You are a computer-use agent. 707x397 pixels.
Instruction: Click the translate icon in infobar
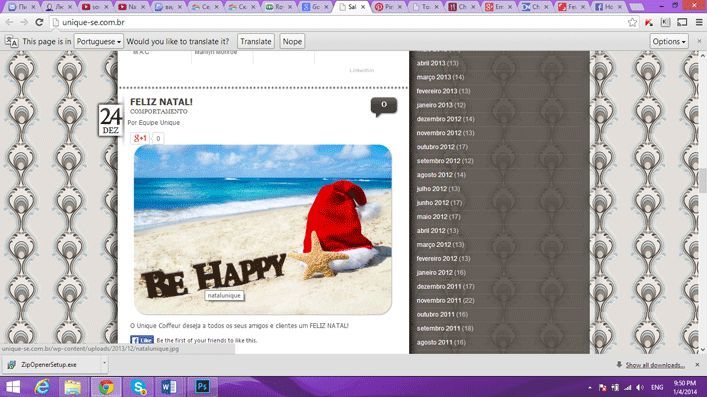pyautogui.click(x=11, y=42)
